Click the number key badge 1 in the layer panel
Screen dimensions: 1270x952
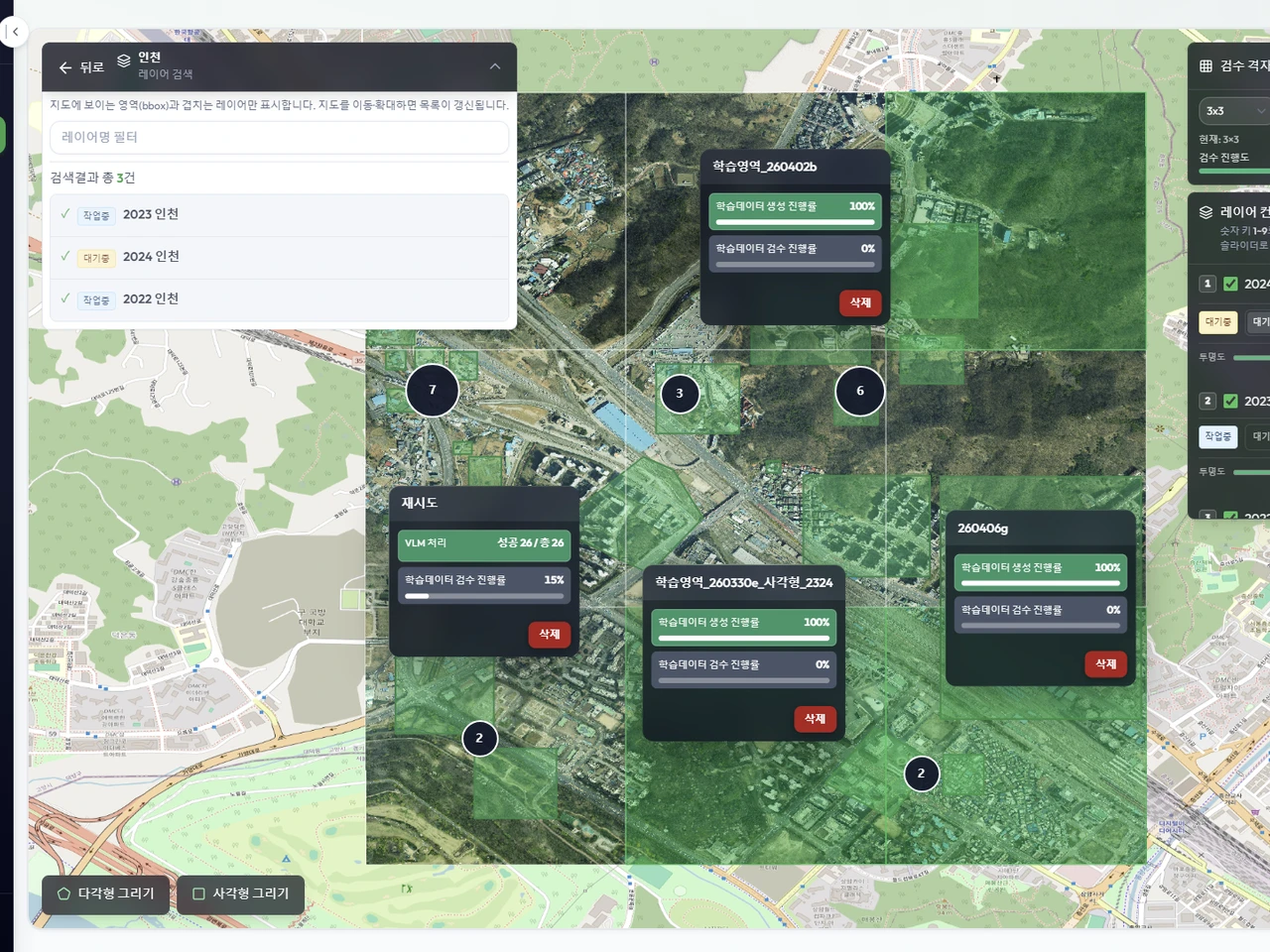(x=1207, y=284)
